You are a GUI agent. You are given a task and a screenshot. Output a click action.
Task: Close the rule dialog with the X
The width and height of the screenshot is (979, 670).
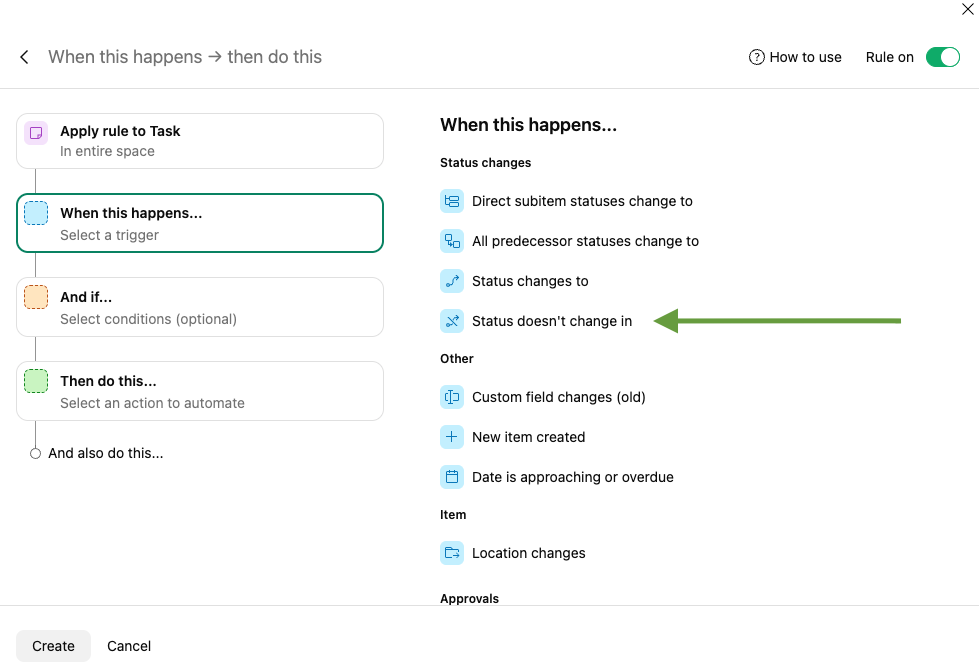pyautogui.click(x=967, y=10)
